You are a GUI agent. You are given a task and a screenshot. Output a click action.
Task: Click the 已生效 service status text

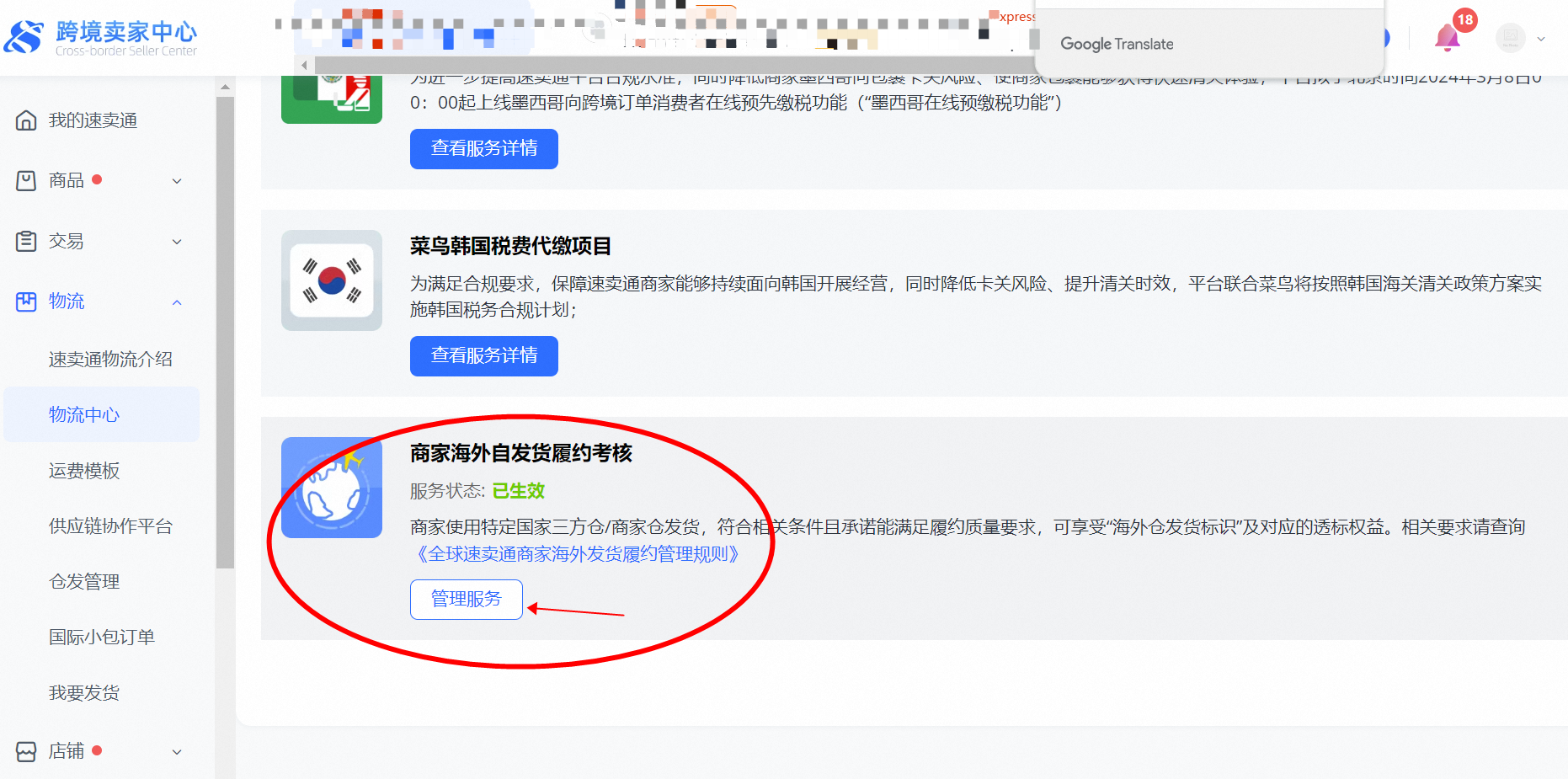pos(518,491)
